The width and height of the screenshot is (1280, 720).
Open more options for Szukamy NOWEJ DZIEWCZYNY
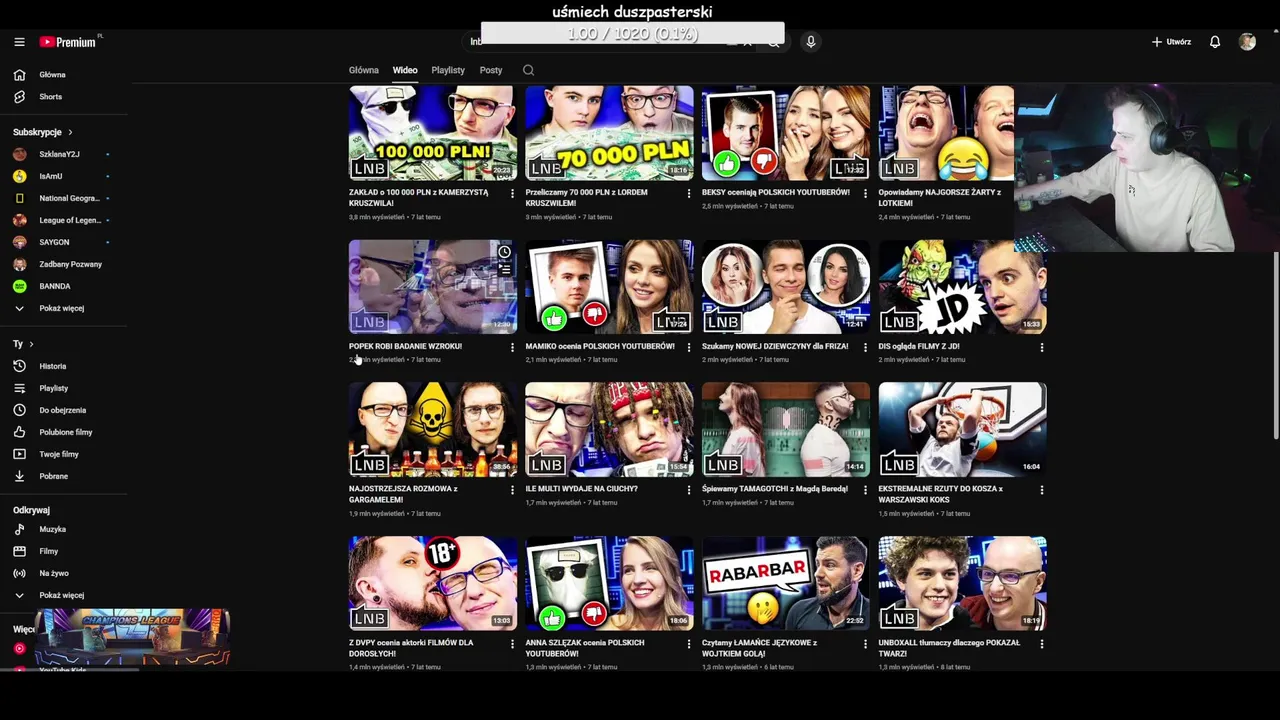pos(865,347)
